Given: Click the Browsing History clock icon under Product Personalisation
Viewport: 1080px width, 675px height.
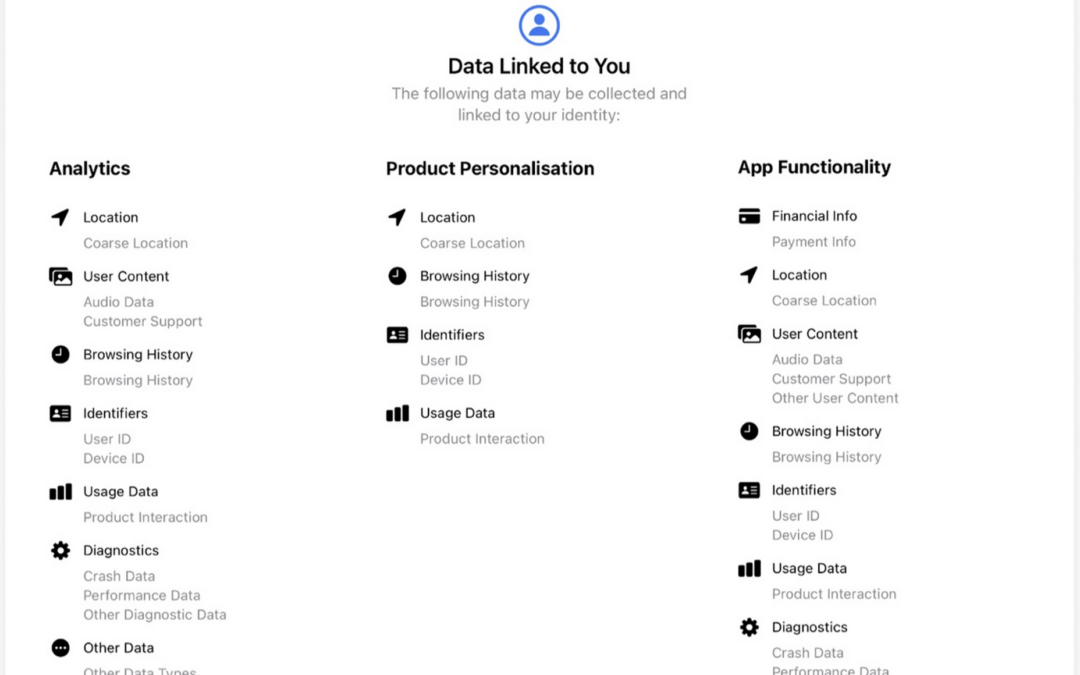Looking at the screenshot, I should tap(397, 276).
